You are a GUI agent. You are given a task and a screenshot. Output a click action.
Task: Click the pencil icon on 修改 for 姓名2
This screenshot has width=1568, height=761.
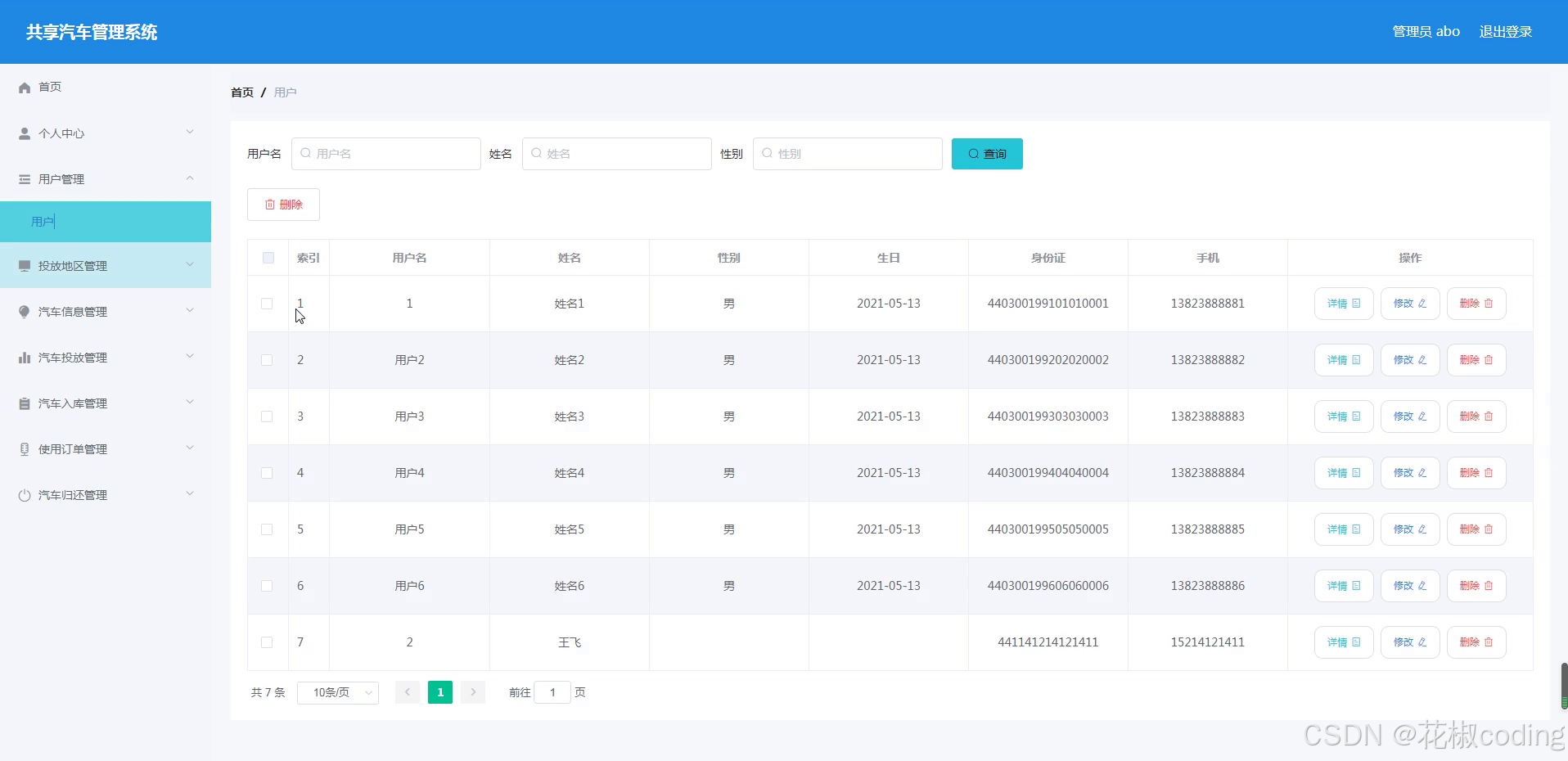click(1422, 360)
